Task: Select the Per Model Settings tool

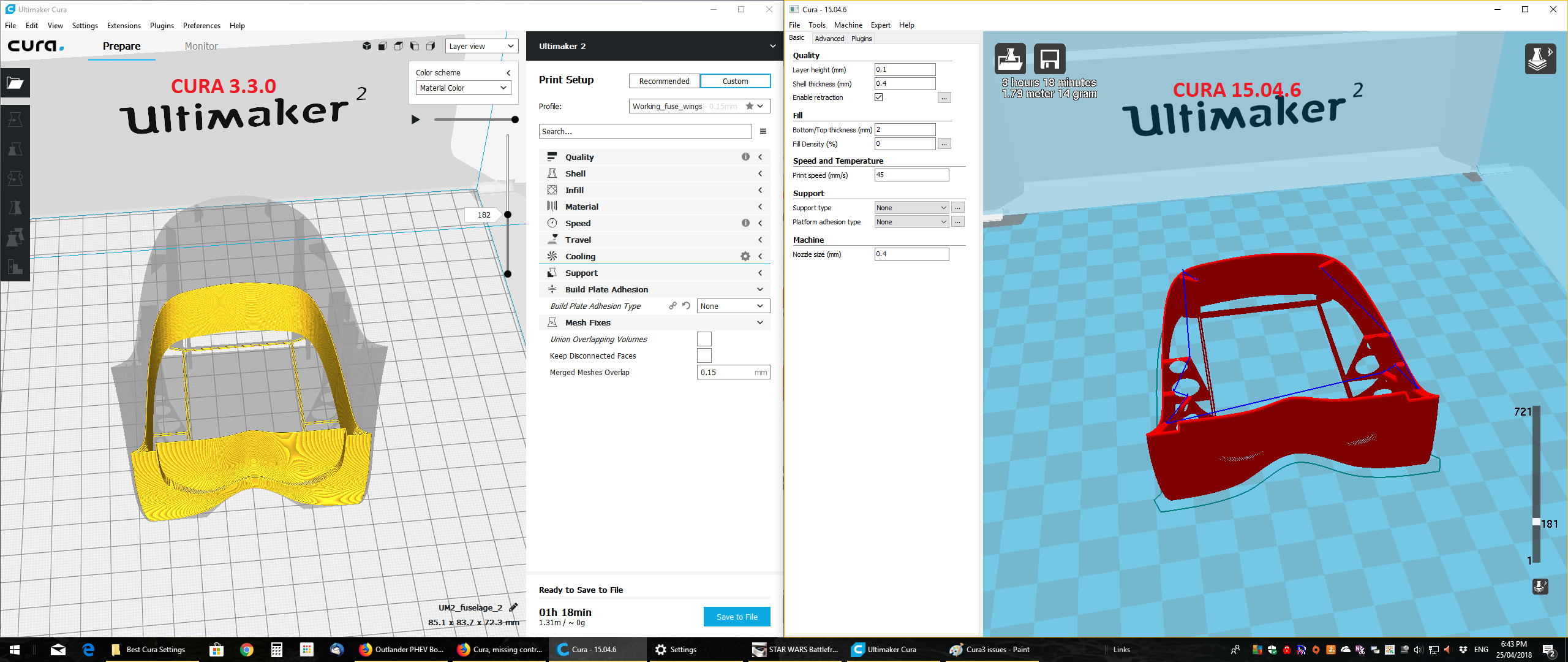Action: pyautogui.click(x=15, y=237)
